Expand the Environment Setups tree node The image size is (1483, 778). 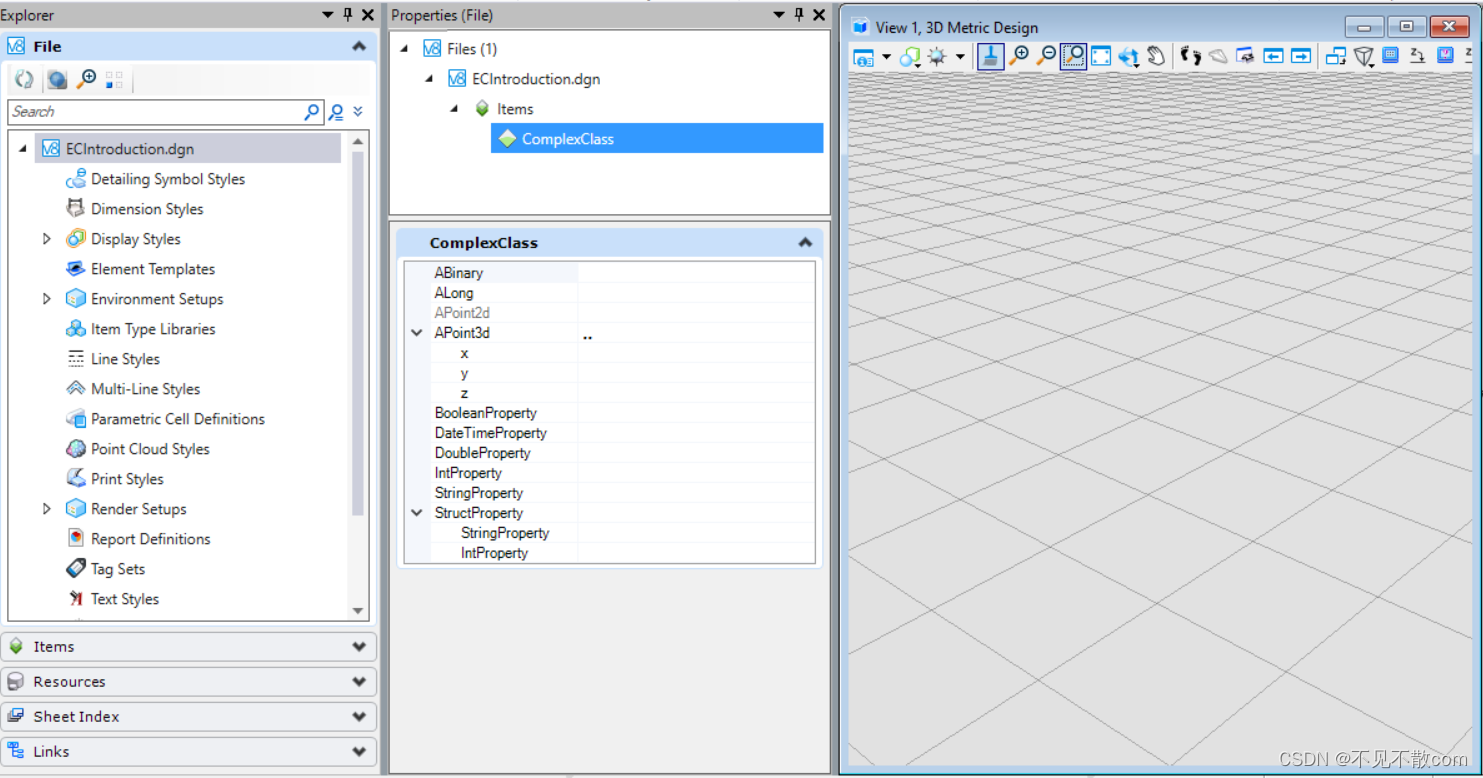[47, 299]
